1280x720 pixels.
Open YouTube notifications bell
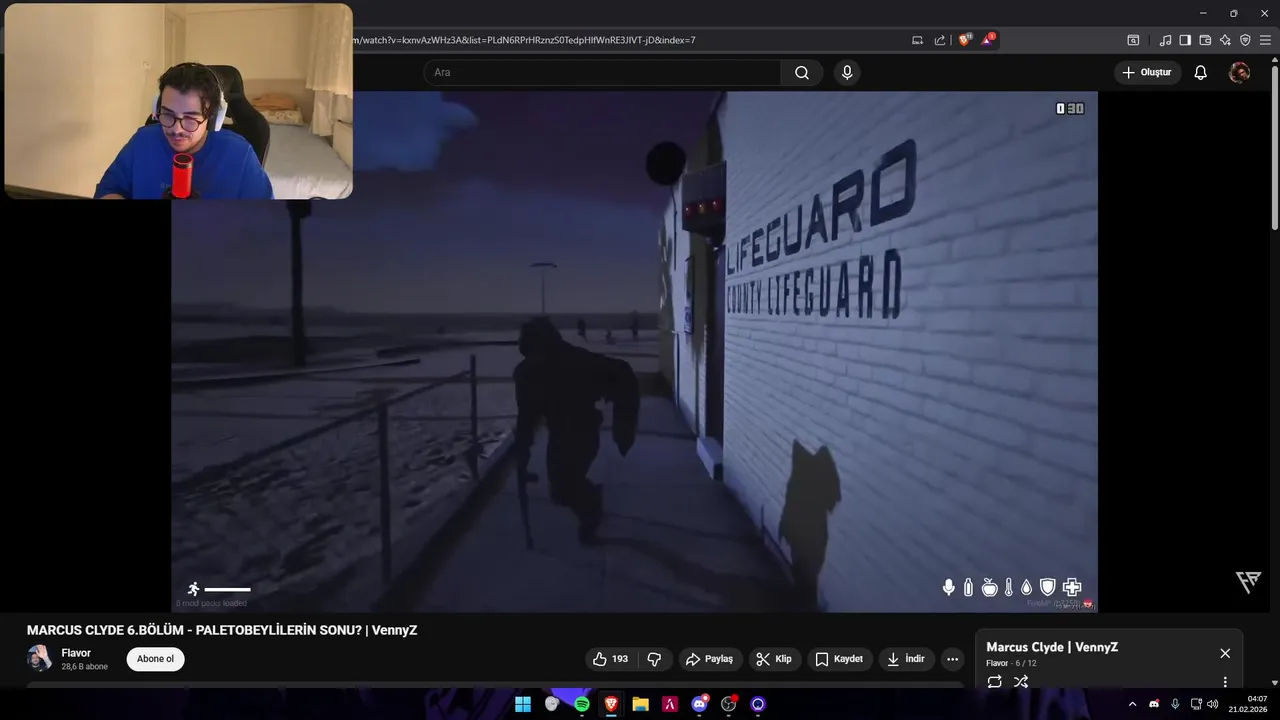(1201, 73)
